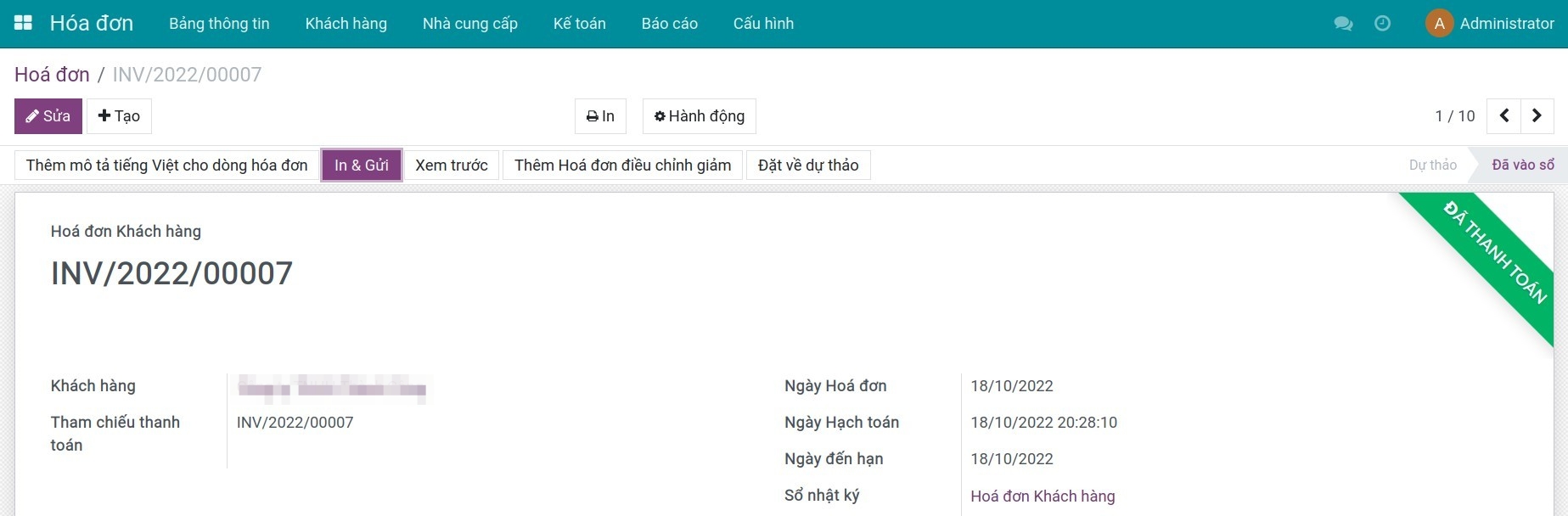Click the Khách hàng field label
Image resolution: width=1568 pixels, height=516 pixels.
pos(93,386)
